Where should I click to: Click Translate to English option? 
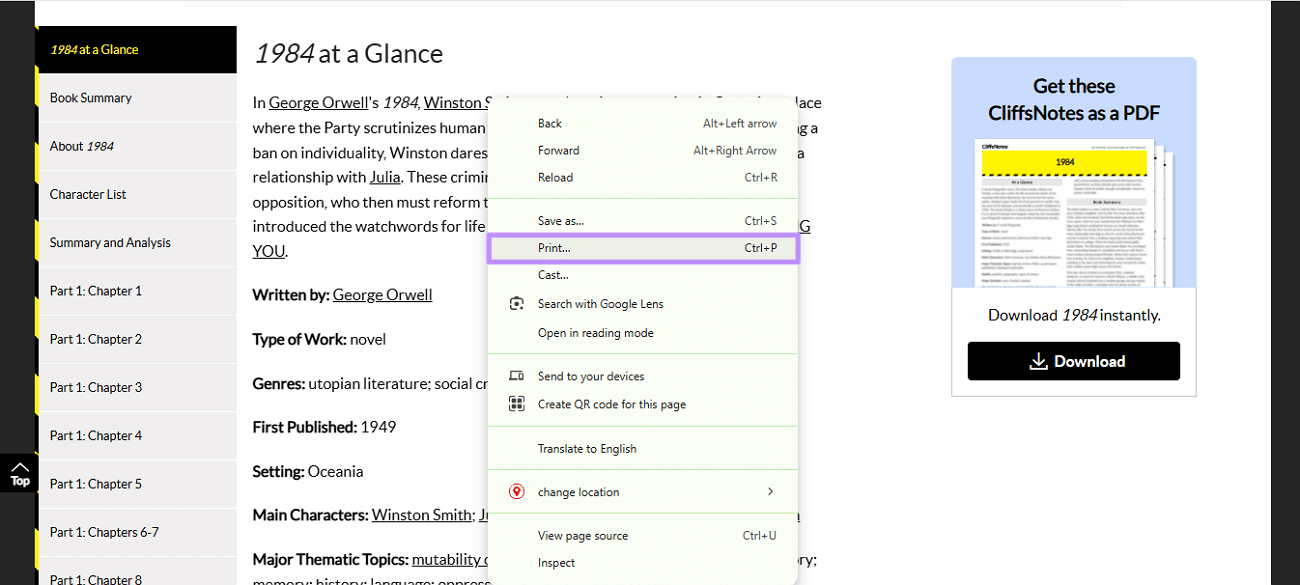pos(587,449)
